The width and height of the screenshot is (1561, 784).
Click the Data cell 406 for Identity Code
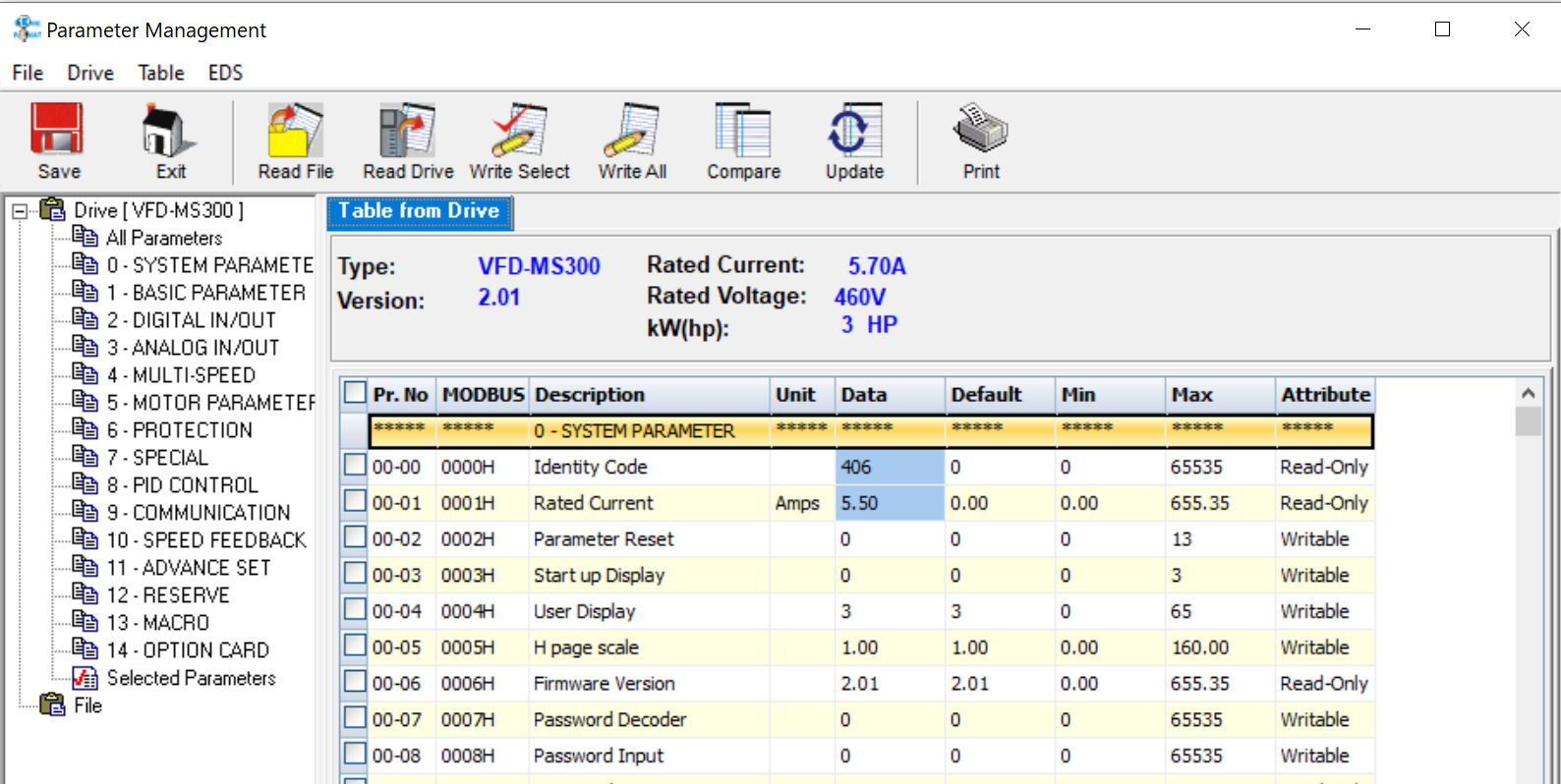click(x=890, y=467)
